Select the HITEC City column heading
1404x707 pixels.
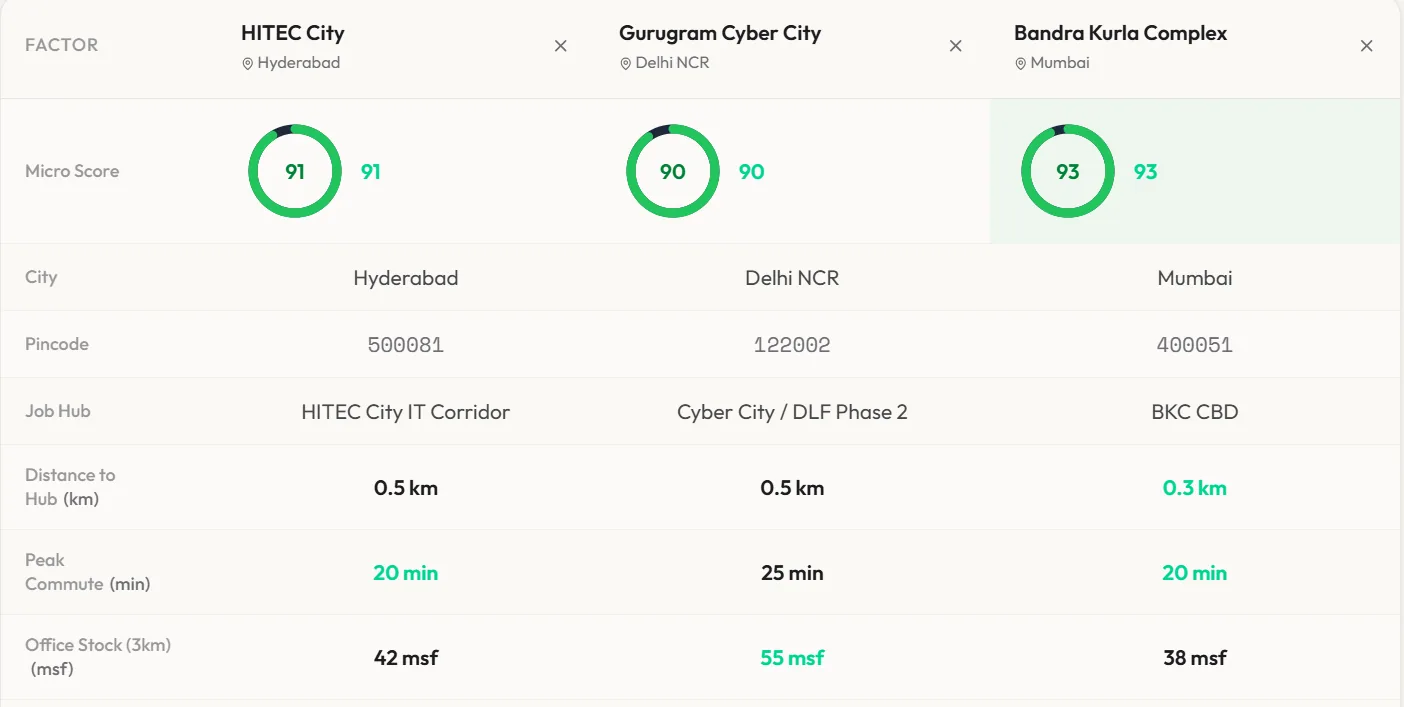(x=293, y=33)
